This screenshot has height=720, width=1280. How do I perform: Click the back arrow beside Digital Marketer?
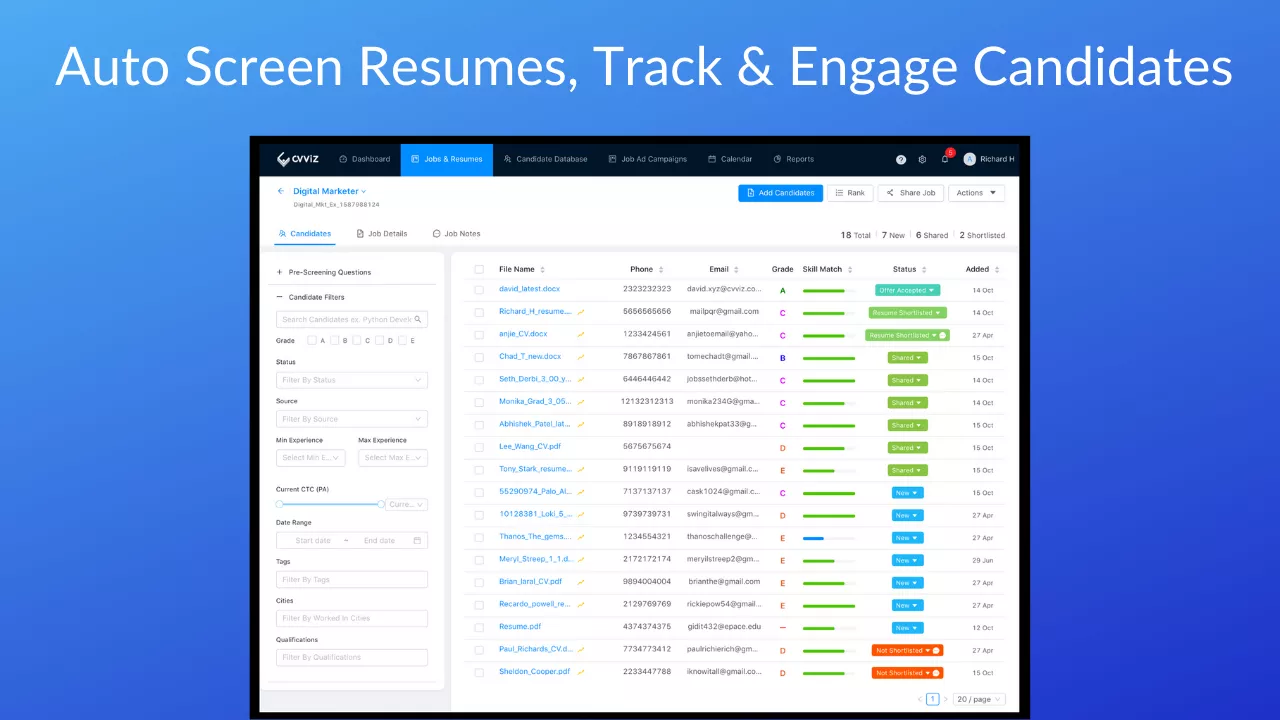(281, 191)
